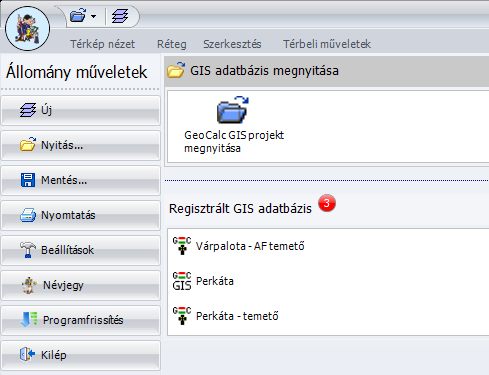Screen dimensions: 489x375
Task: Open the Térkép nézet ribbon tab
Action: click(x=102, y=44)
